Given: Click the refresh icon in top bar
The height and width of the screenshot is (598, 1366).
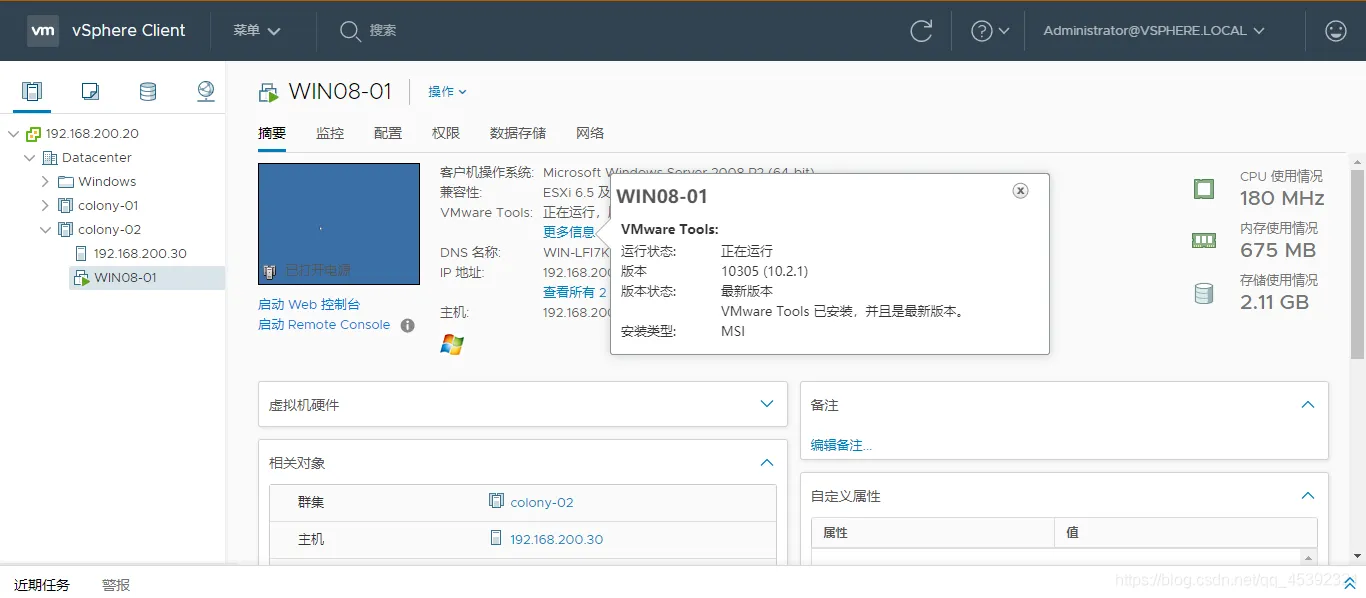Looking at the screenshot, I should (x=921, y=31).
